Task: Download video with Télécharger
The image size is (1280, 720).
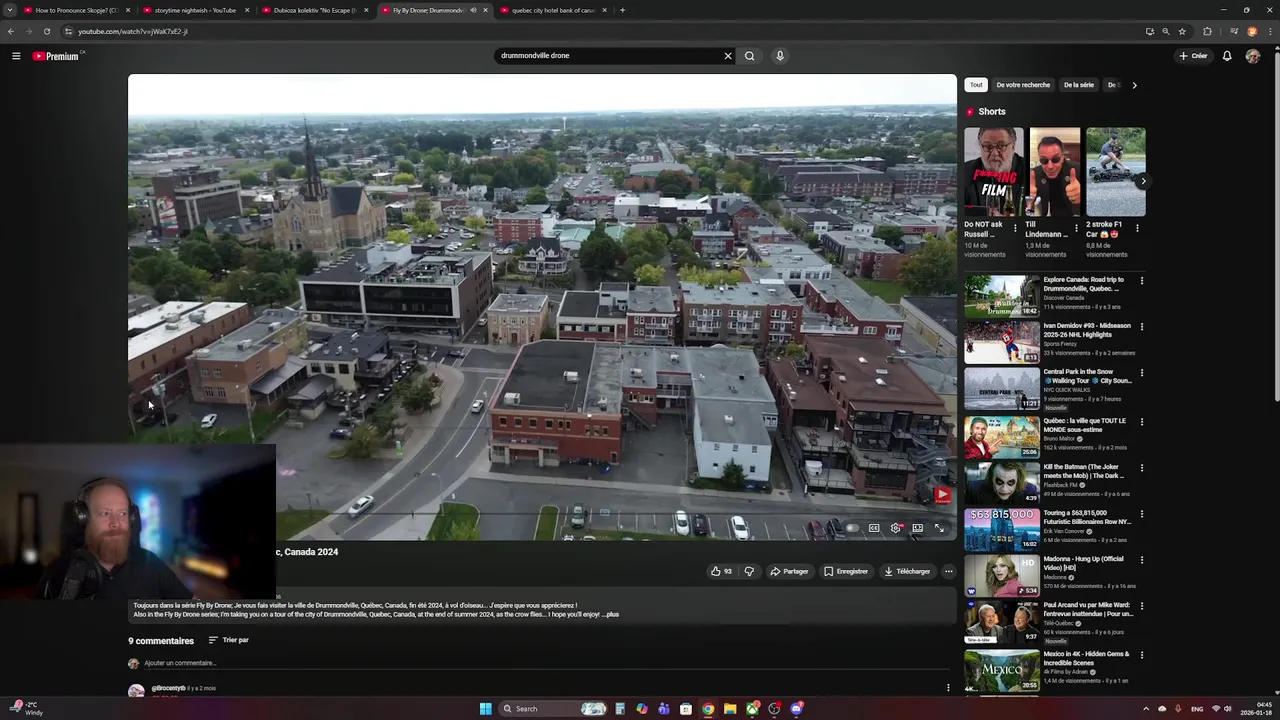Action: click(907, 571)
